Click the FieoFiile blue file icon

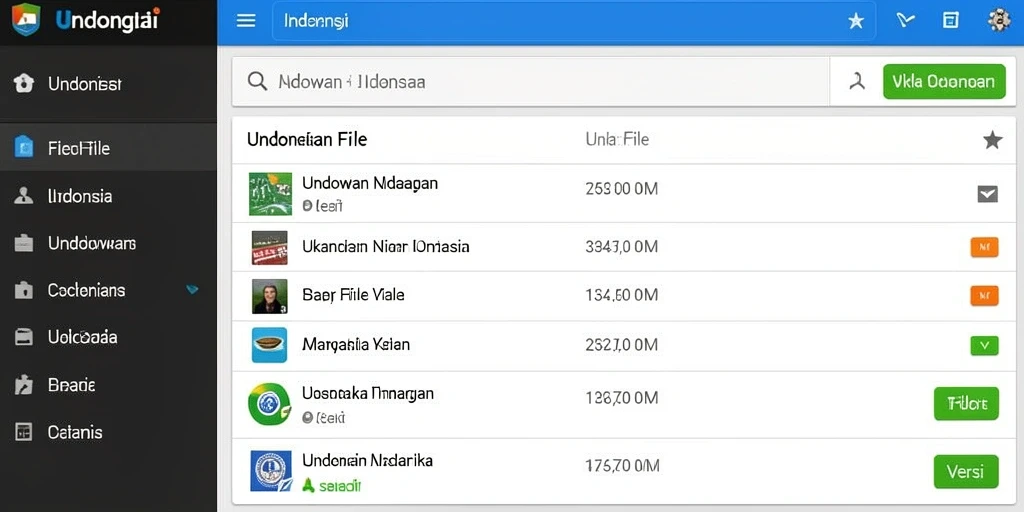tap(24, 148)
